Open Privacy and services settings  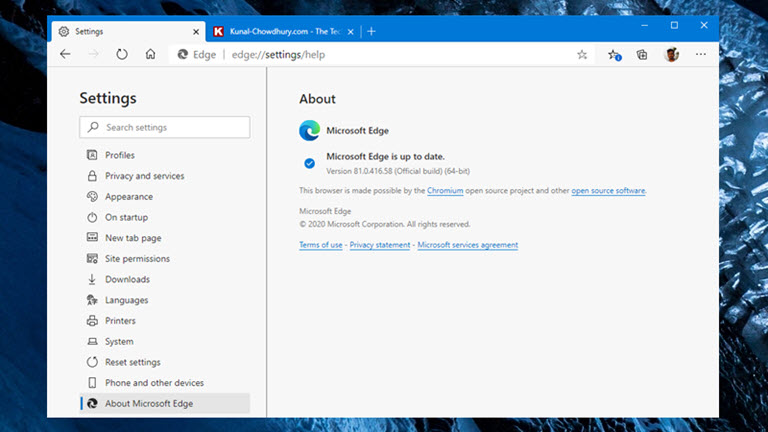(x=165, y=176)
